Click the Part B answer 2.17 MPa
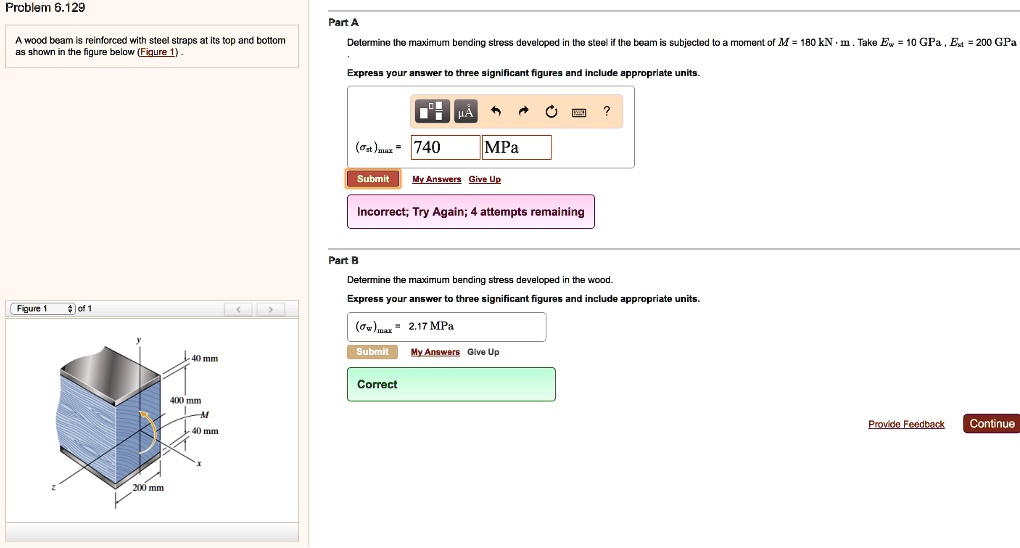1020x548 pixels. (x=431, y=326)
